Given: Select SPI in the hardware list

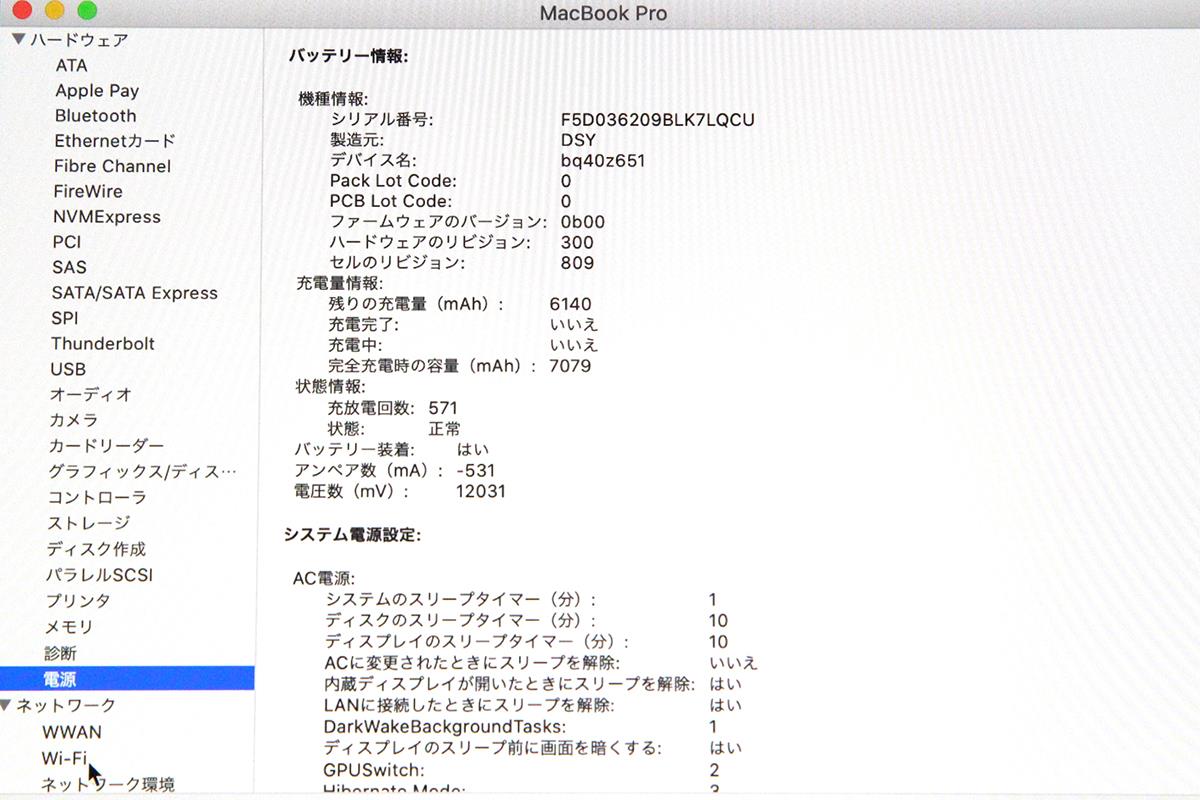Looking at the screenshot, I should [65, 318].
